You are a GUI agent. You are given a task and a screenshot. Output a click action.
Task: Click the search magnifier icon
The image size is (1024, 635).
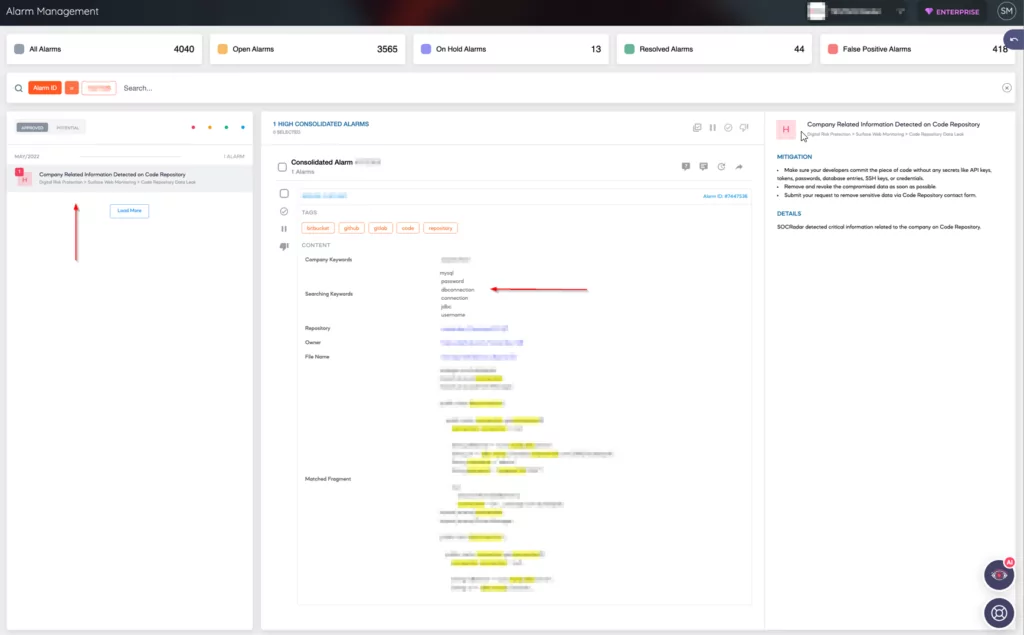tap(18, 88)
